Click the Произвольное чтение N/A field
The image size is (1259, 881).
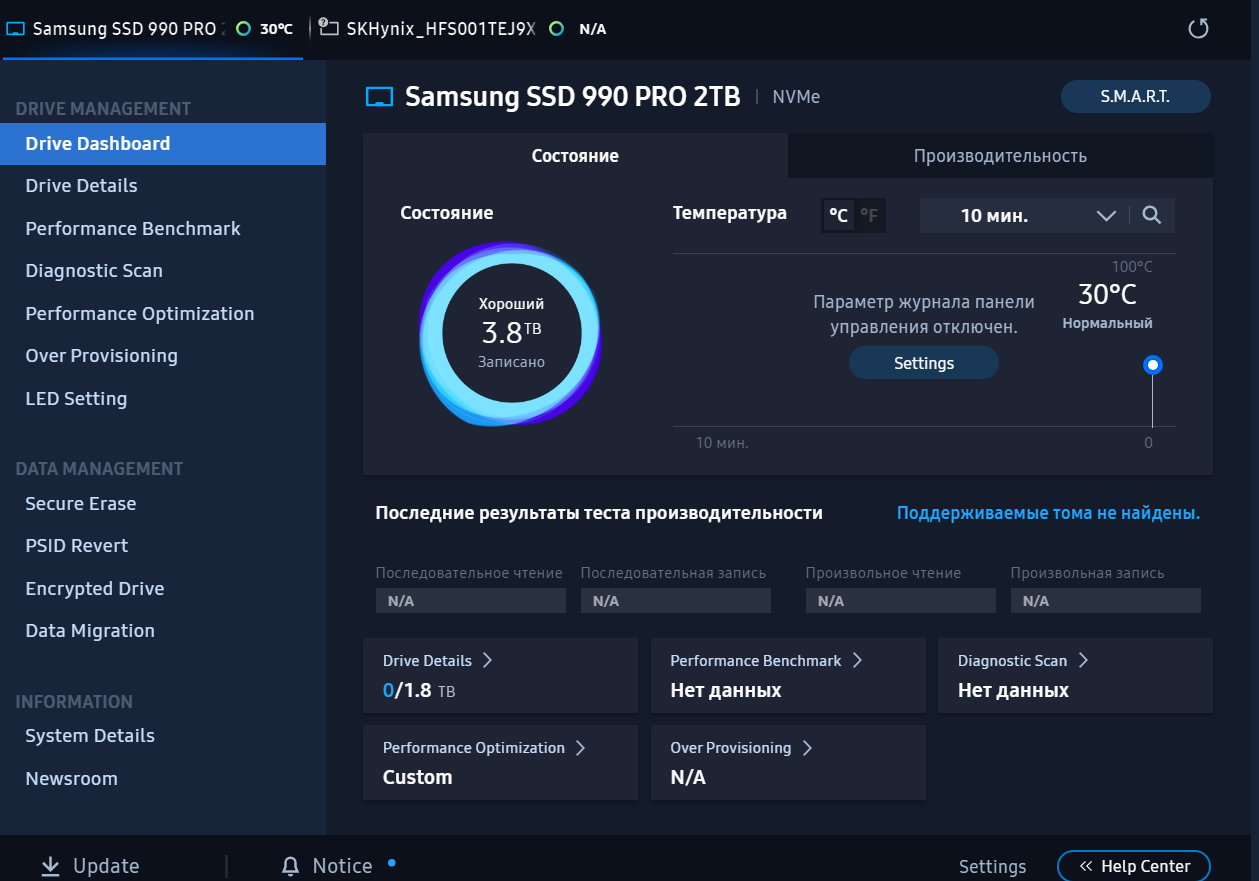click(x=901, y=601)
